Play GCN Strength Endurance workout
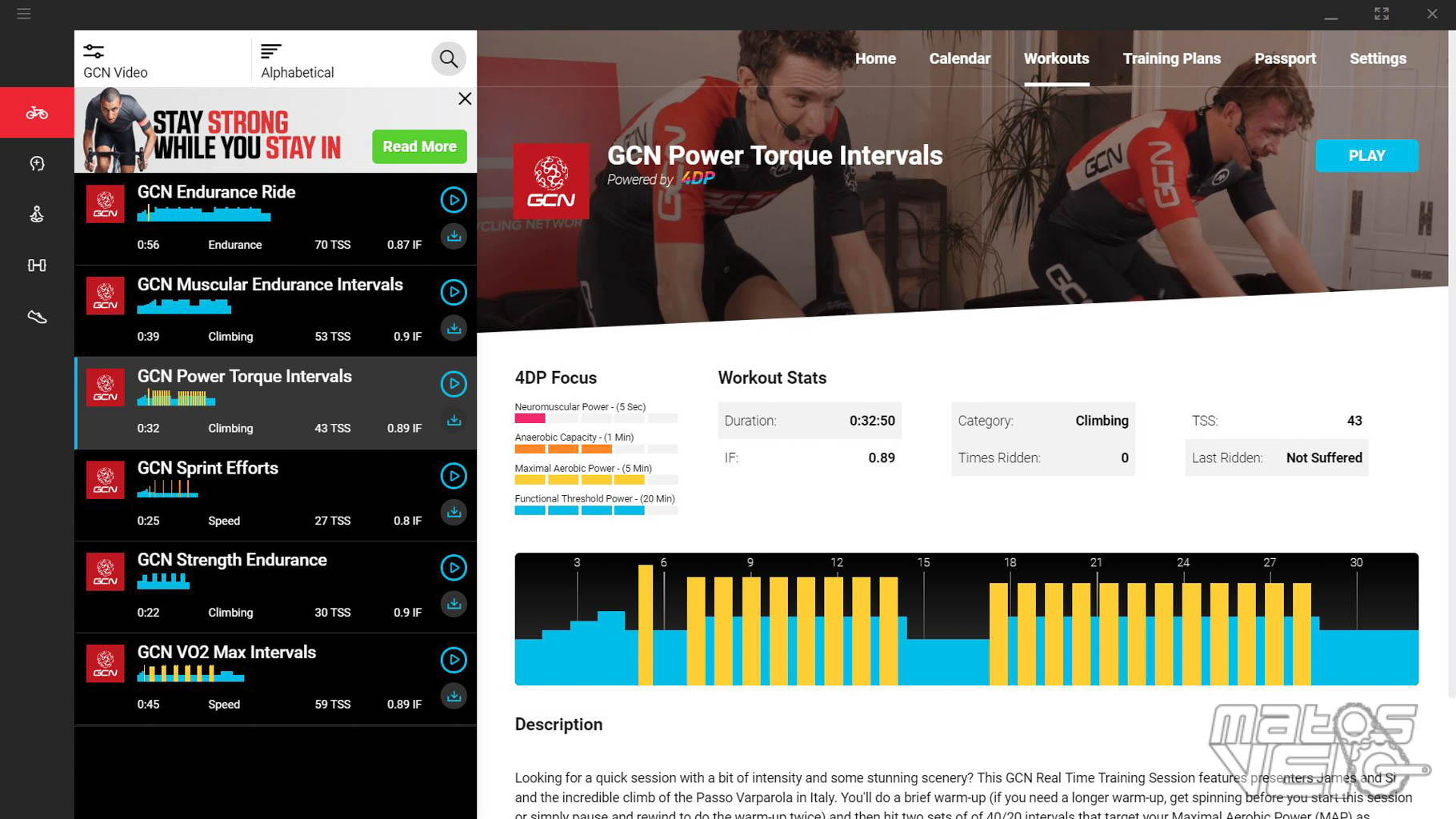Image resolution: width=1456 pixels, height=819 pixels. (x=454, y=568)
